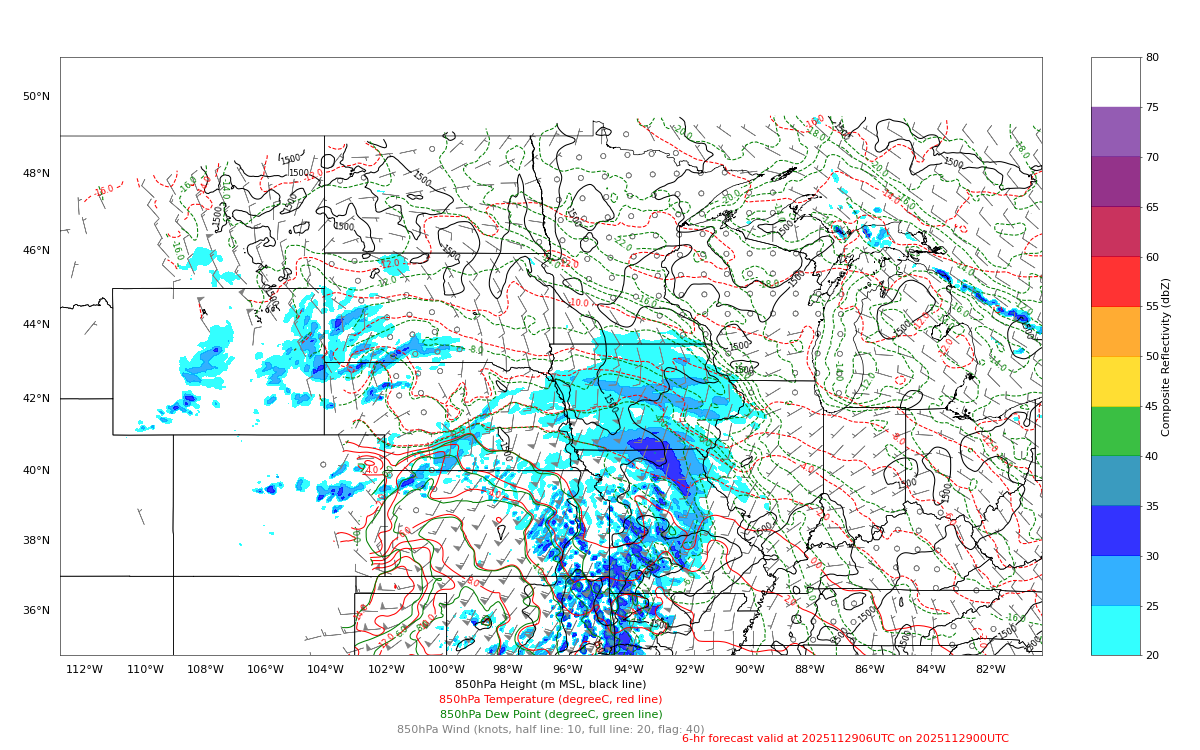Viewport: 1200px width, 750px height.
Task: Click the orange 50-55 dBZ colorbar segment
Action: click(1115, 331)
